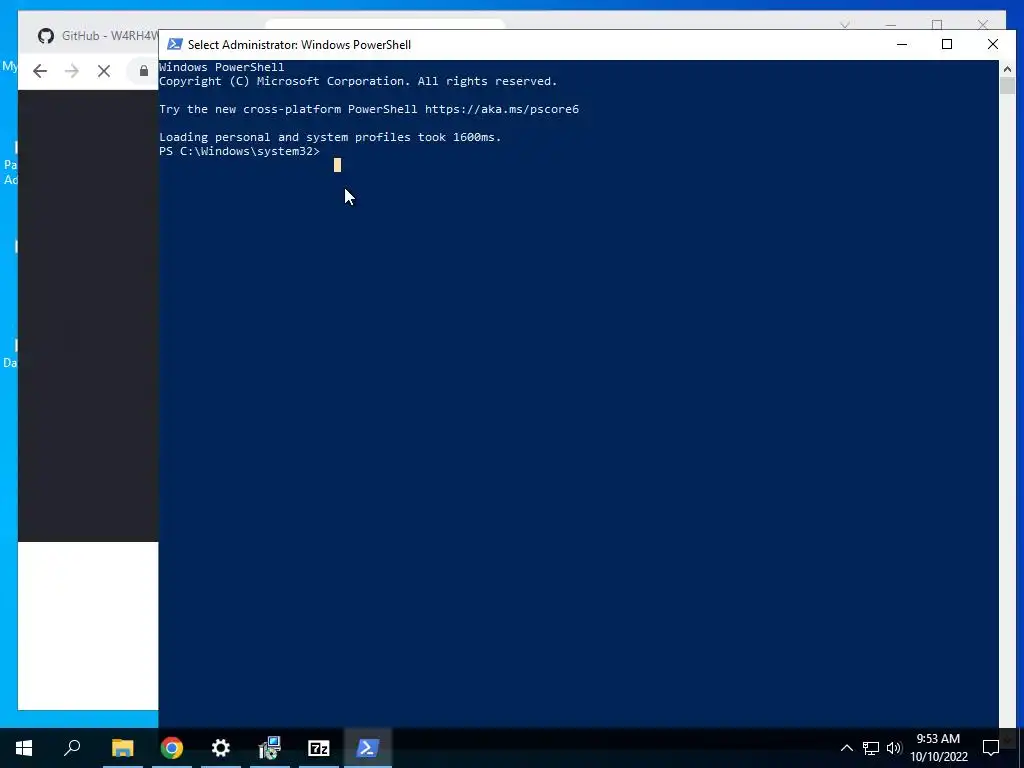Click the PS C:\Windows\system32> prompt line

[240, 152]
